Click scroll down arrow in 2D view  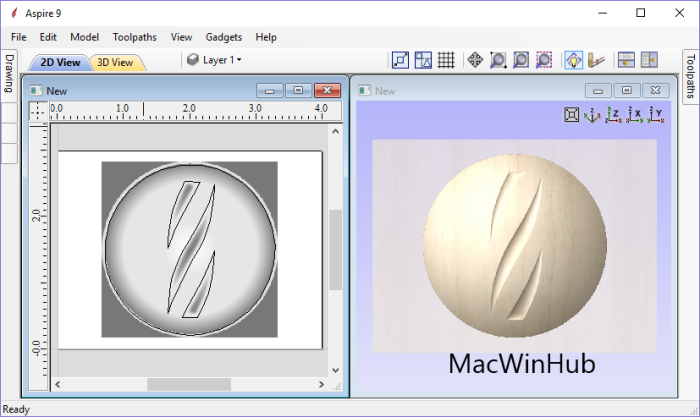pos(336,371)
